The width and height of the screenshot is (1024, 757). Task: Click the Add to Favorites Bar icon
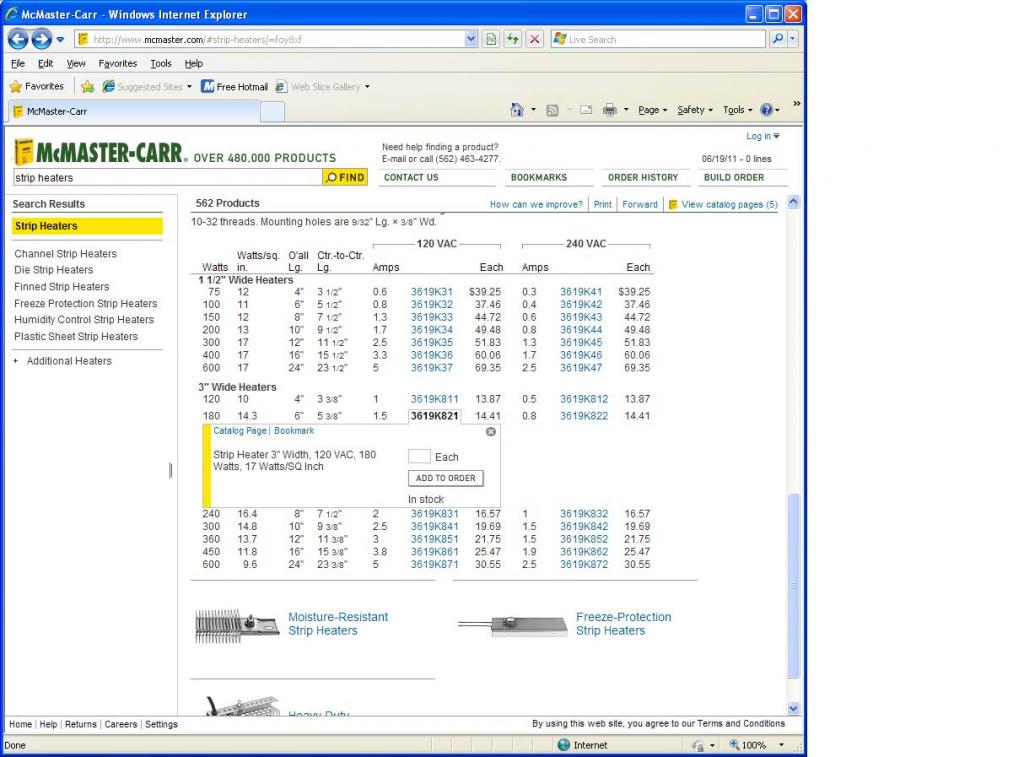(88, 86)
